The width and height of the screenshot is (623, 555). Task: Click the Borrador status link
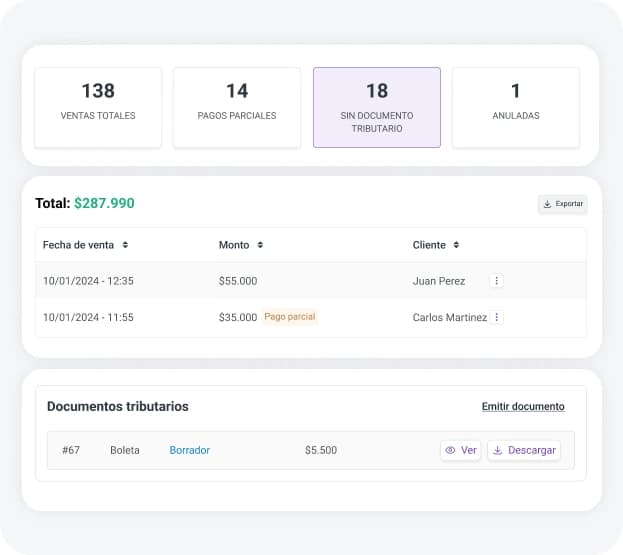click(x=189, y=450)
